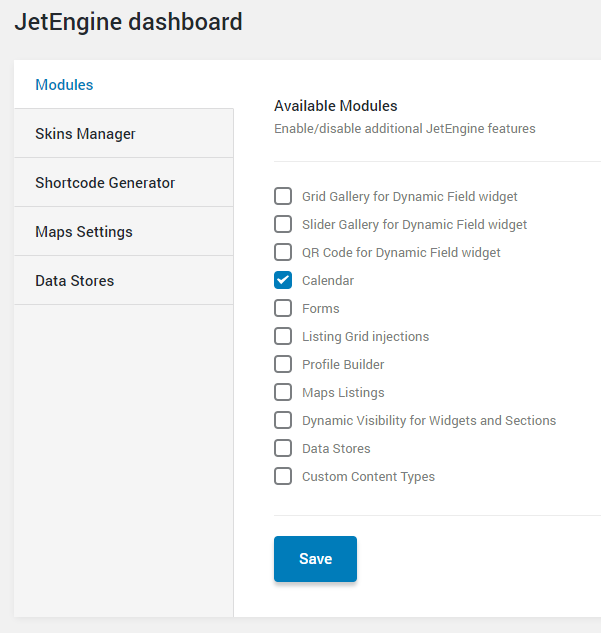601x633 pixels.
Task: Click 'Enable/disable additional JetEngine features' text
Action: [x=405, y=129]
